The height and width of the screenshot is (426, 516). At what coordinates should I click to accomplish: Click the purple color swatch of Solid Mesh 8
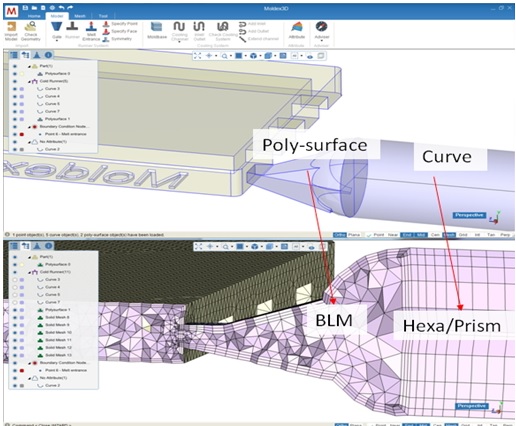coord(22,317)
